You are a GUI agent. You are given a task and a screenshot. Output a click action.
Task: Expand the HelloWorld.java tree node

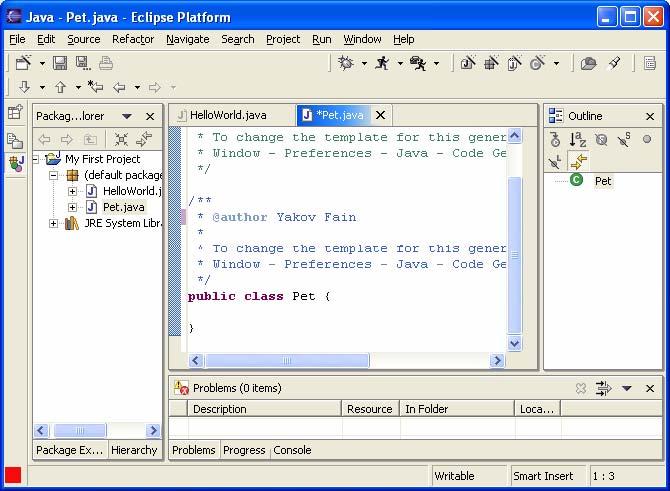click(x=72, y=191)
